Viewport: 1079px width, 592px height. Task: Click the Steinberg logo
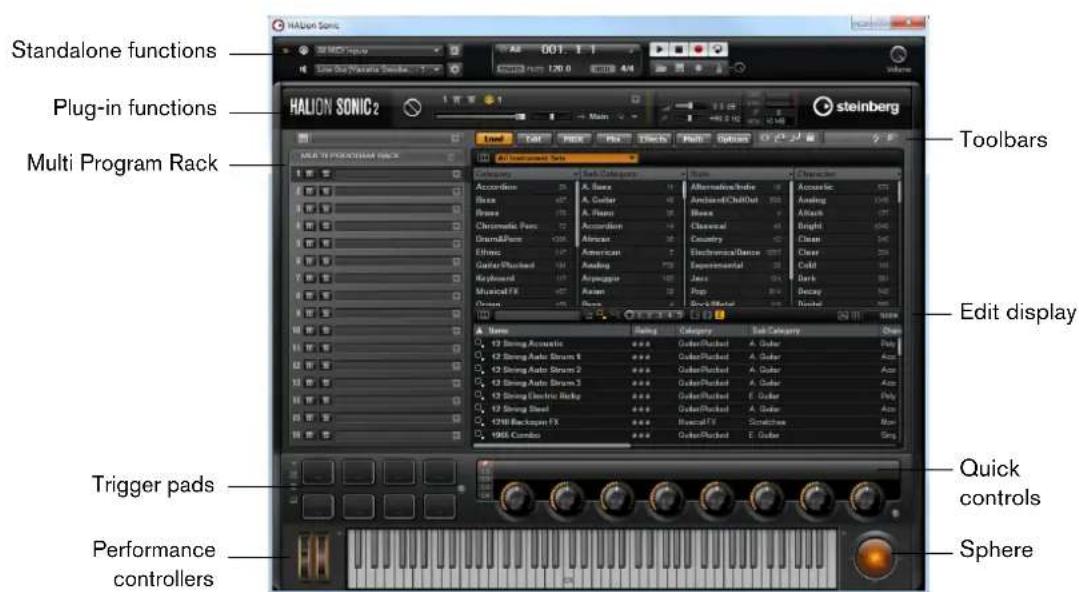pos(857,107)
